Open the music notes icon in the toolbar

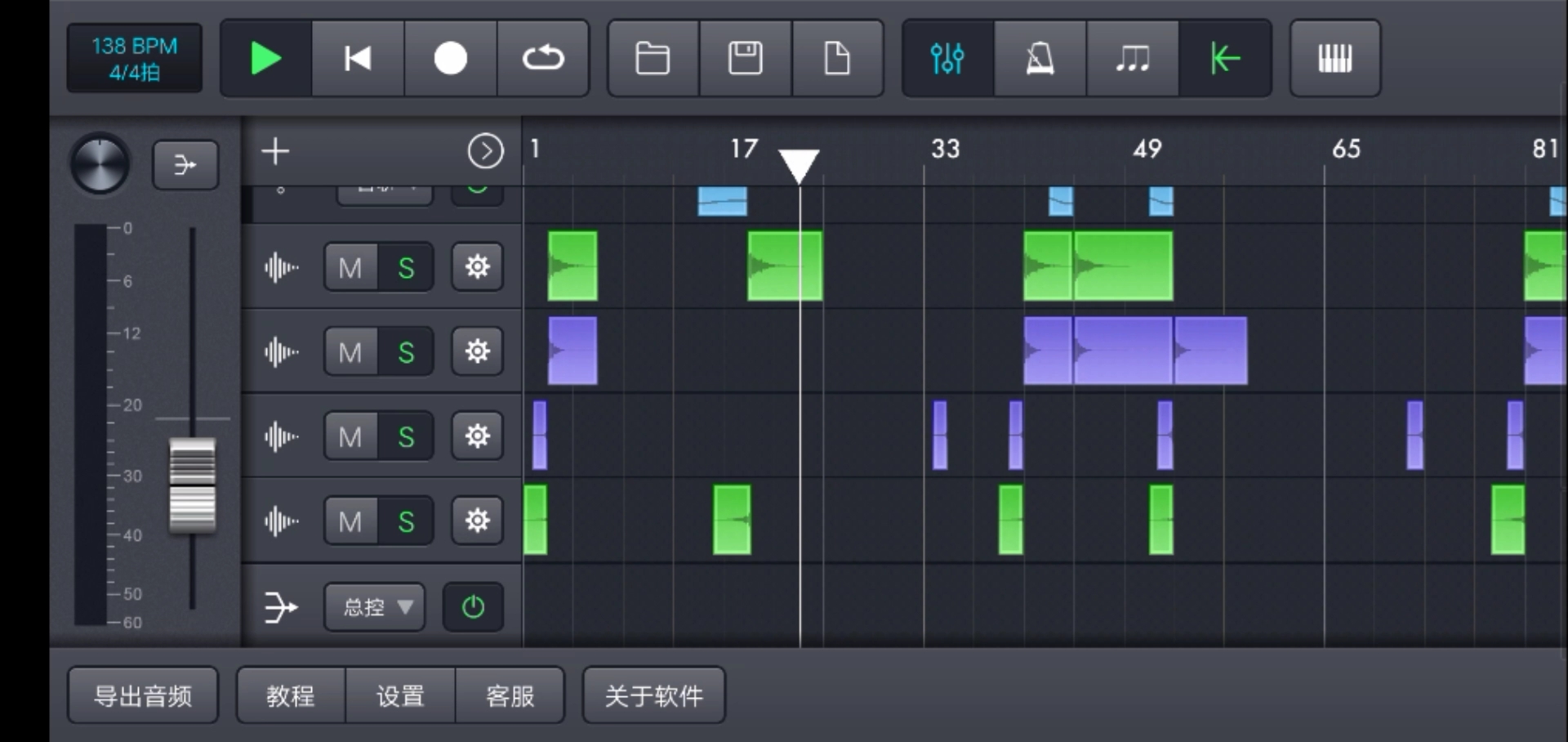[x=1133, y=59]
